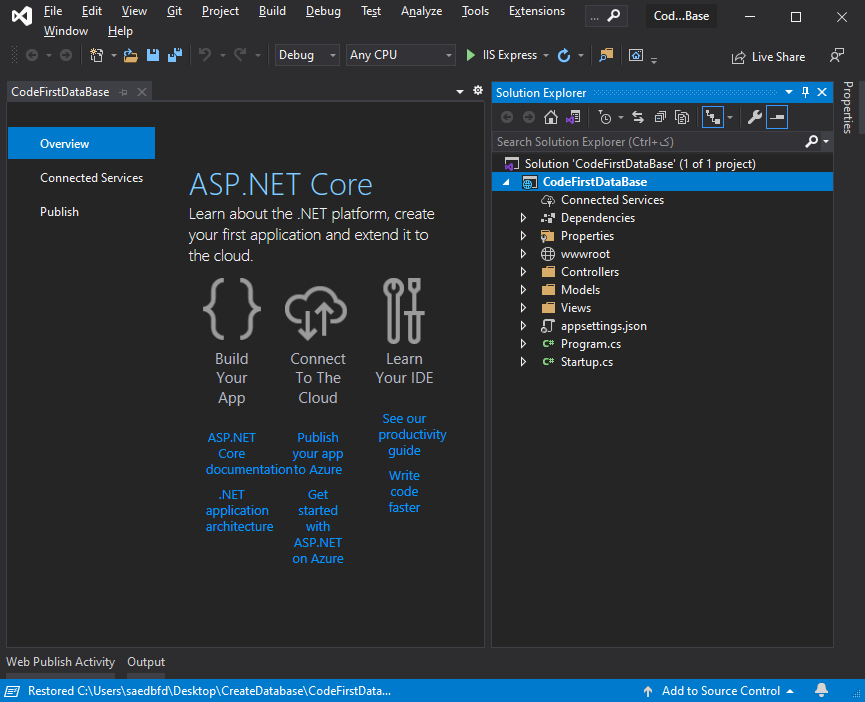The height and width of the screenshot is (702, 865).
Task: Open the document window settings gear
Action: click(478, 90)
